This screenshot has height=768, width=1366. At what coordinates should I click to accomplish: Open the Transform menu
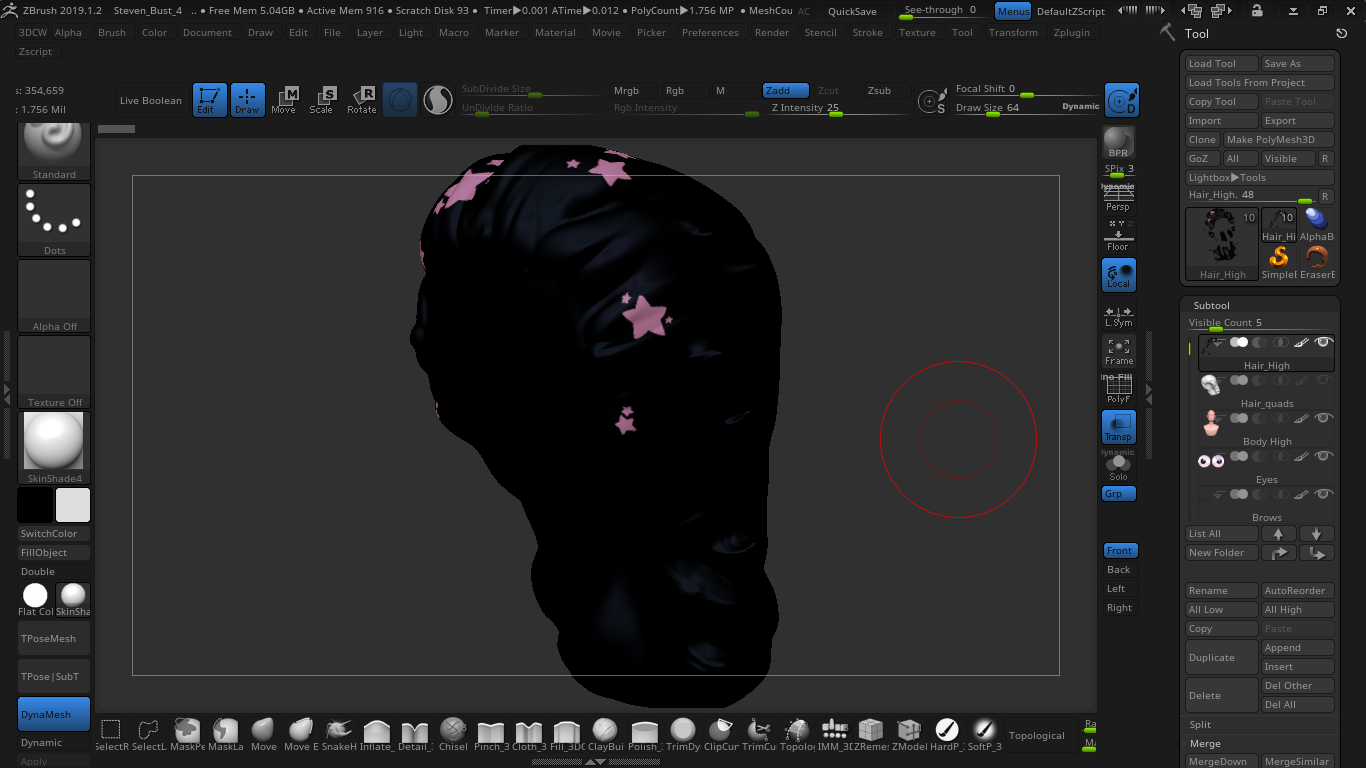click(1013, 32)
